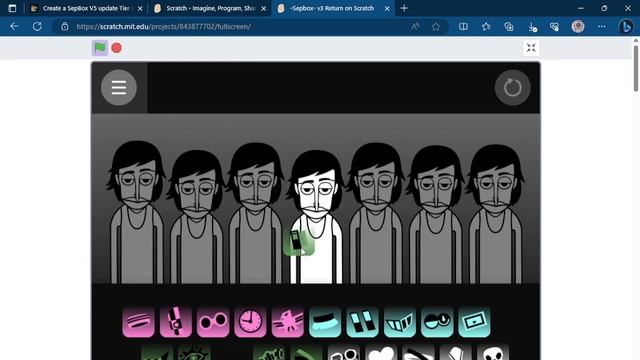640x360 pixels.
Task: Click the highlighted white center character
Action: (316, 217)
